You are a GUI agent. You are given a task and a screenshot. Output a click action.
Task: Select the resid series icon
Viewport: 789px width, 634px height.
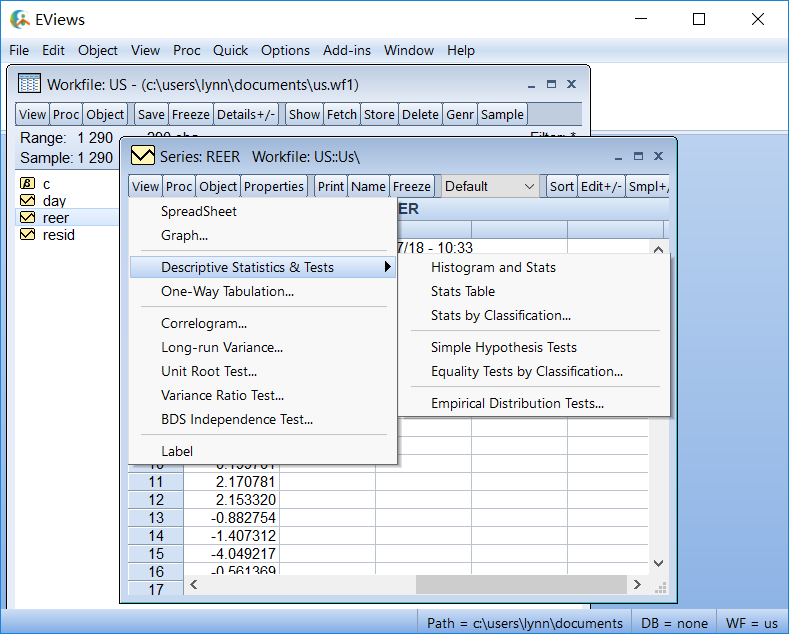(x=27, y=234)
